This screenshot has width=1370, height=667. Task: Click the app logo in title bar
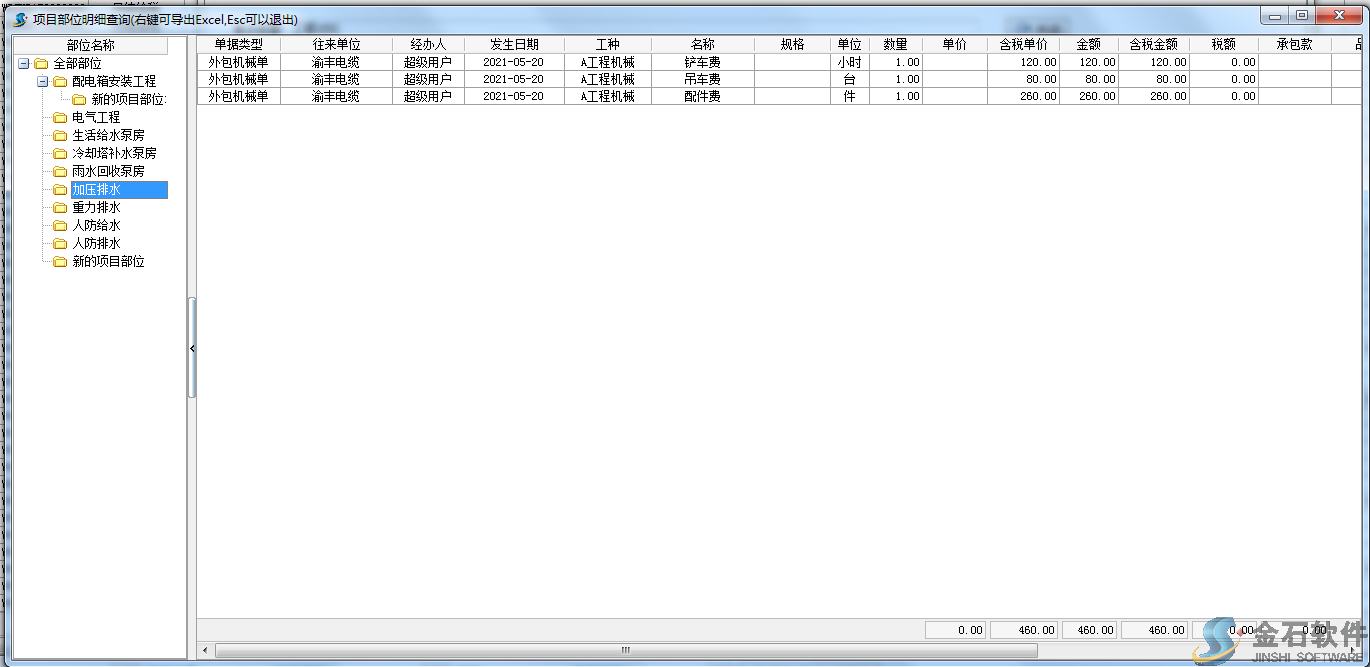20,19
